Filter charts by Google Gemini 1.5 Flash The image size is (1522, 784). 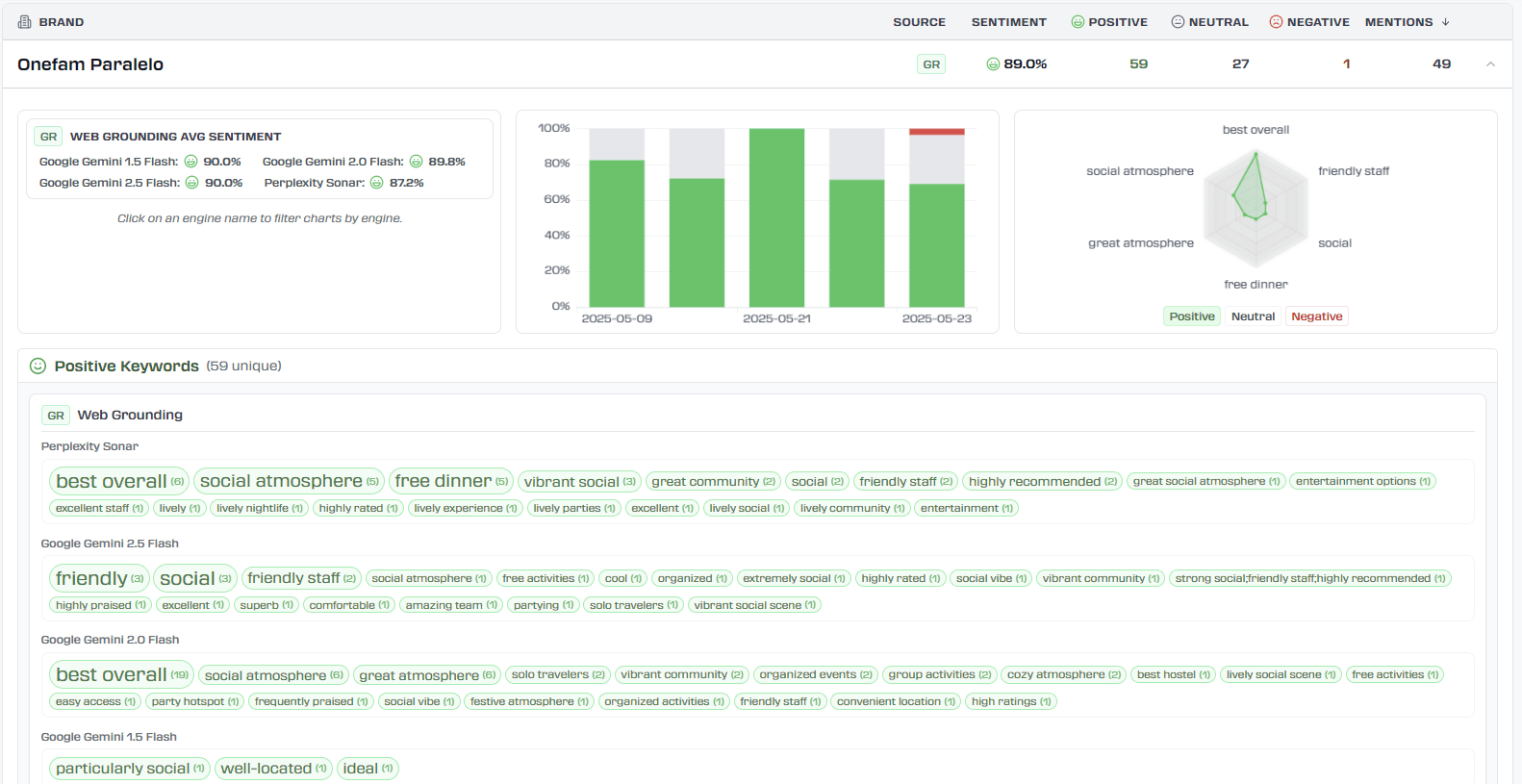[108, 162]
